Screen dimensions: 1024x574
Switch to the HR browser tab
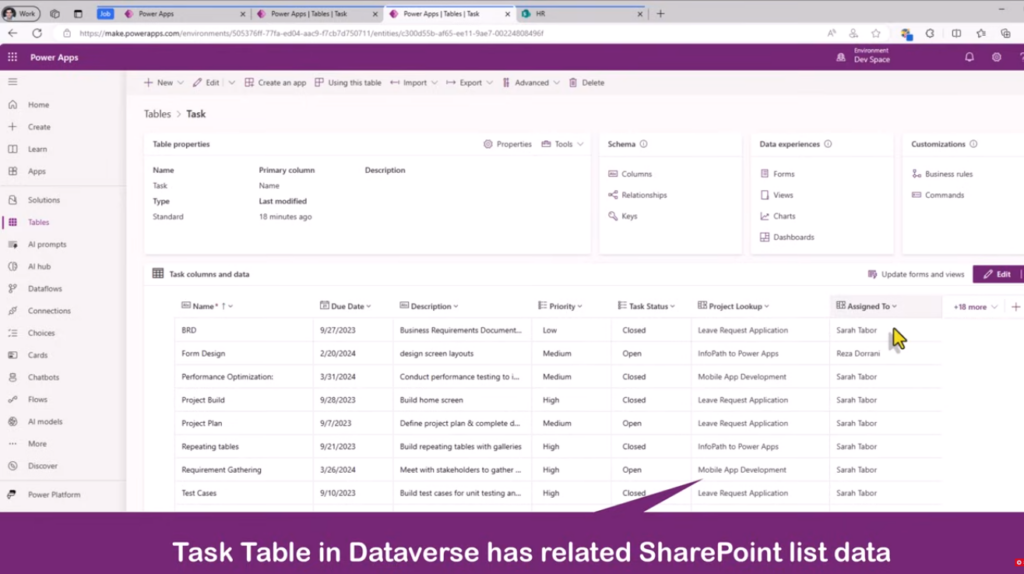coord(580,14)
